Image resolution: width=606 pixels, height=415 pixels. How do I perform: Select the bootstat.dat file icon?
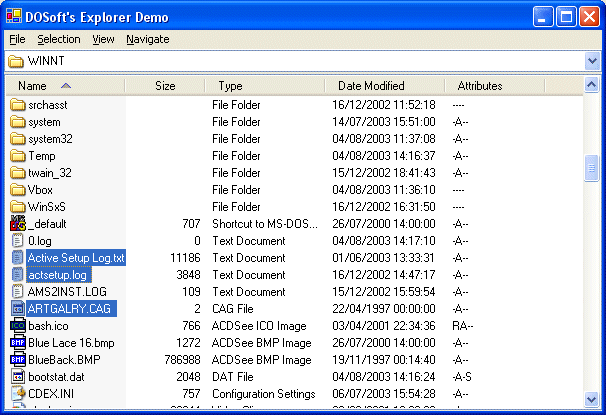click(17, 377)
